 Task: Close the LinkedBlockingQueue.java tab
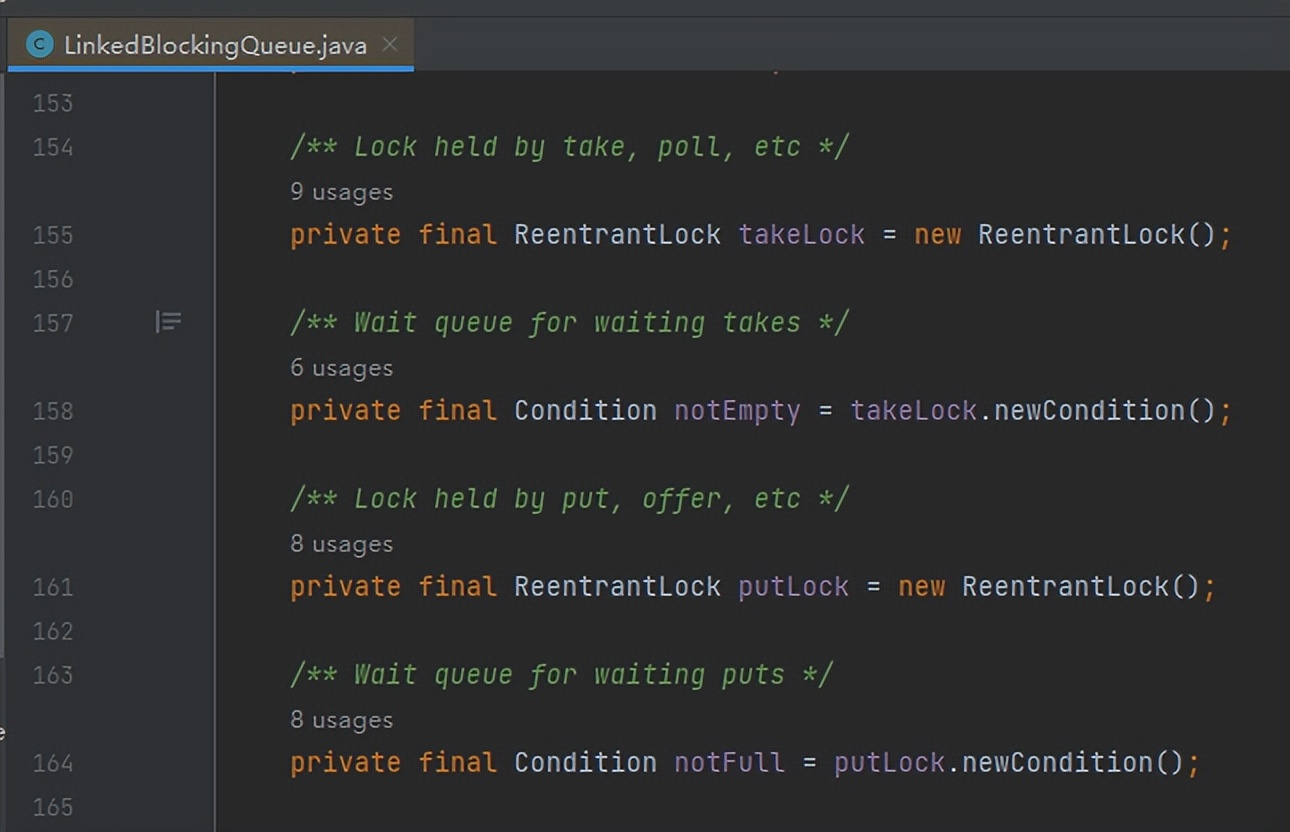(390, 45)
